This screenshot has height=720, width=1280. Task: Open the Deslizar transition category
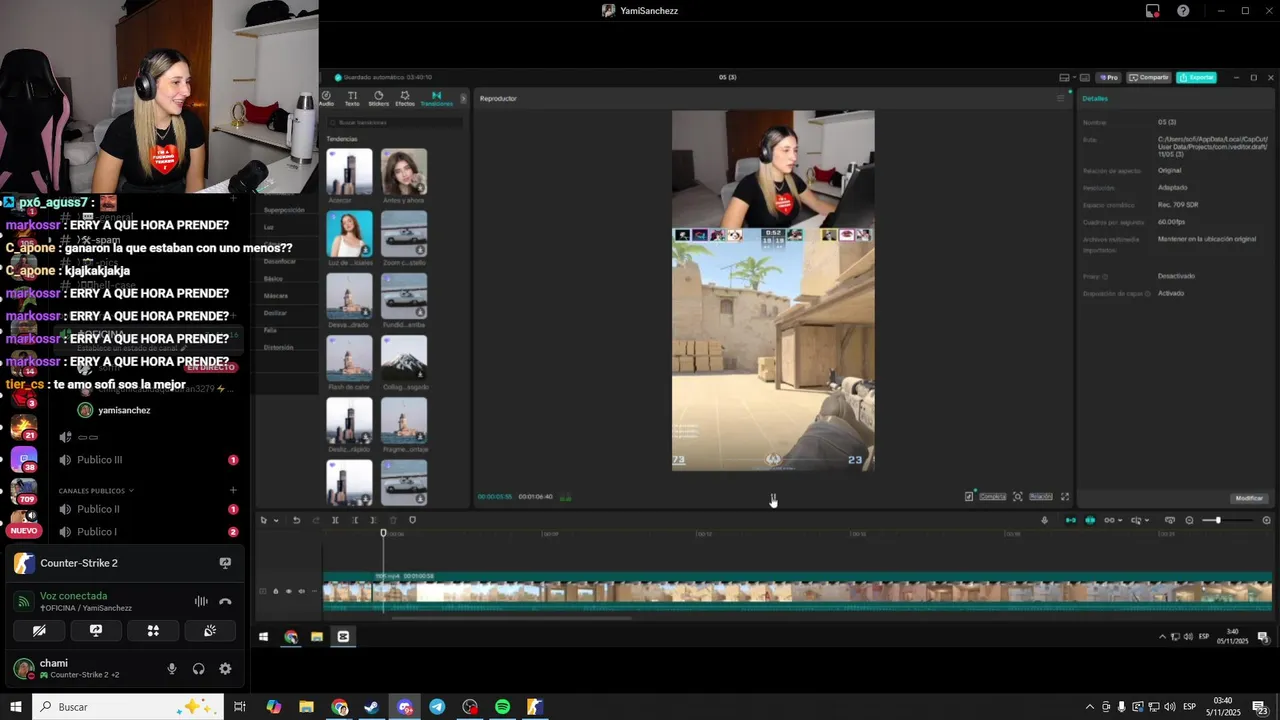click(x=275, y=313)
